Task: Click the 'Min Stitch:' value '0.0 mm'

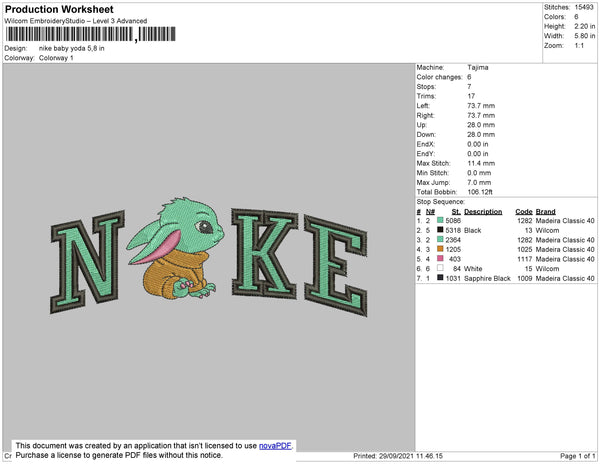Action: tap(479, 173)
